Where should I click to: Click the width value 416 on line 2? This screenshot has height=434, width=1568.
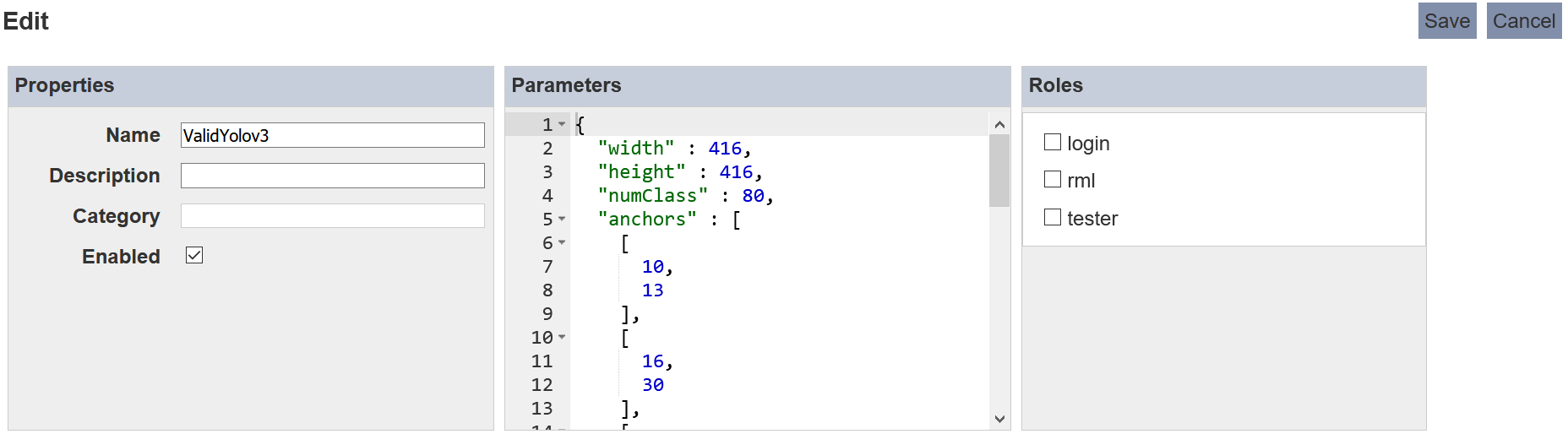(725, 148)
